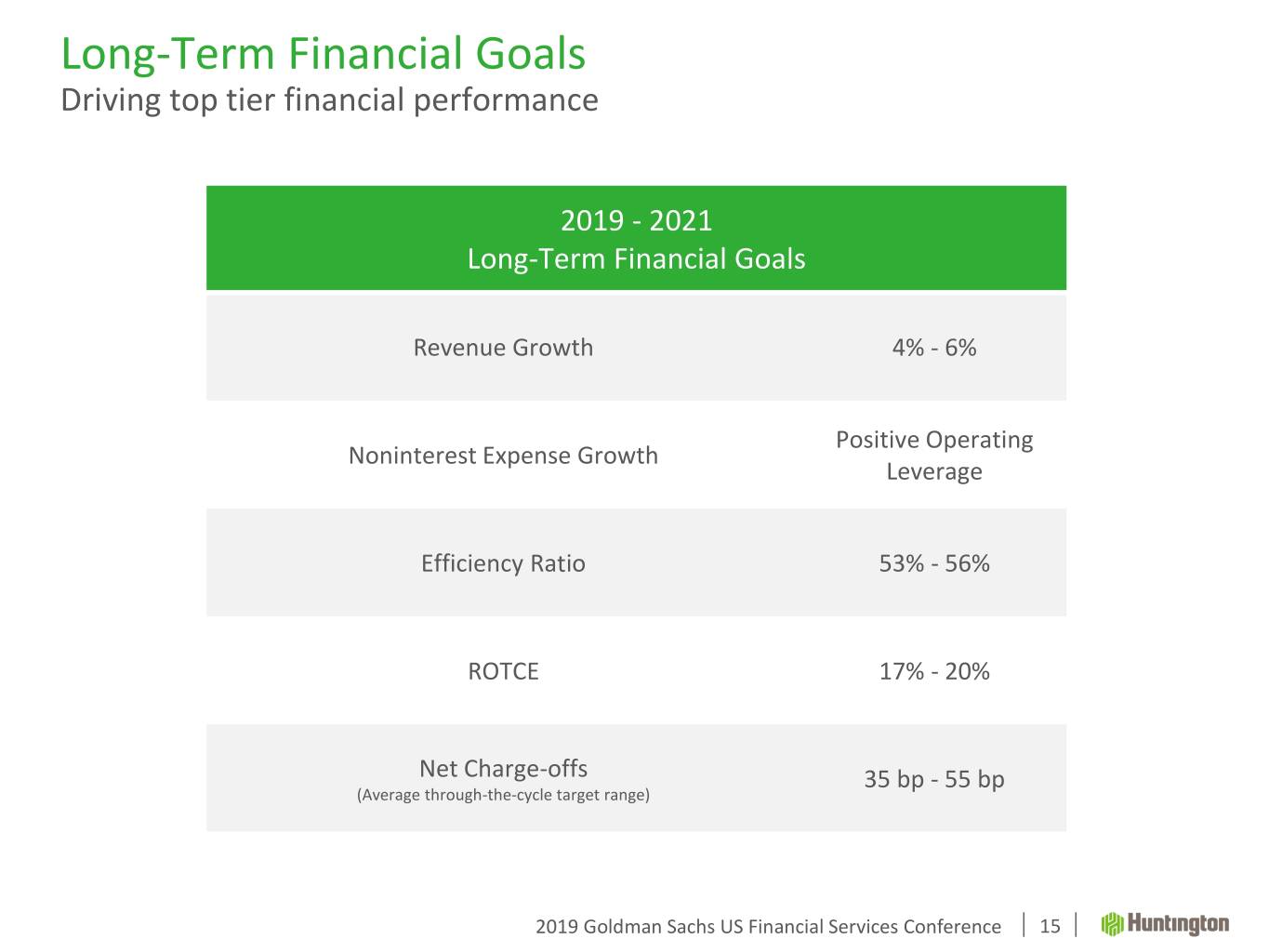Click the Goldman Sachs conference footer text

[768, 927]
